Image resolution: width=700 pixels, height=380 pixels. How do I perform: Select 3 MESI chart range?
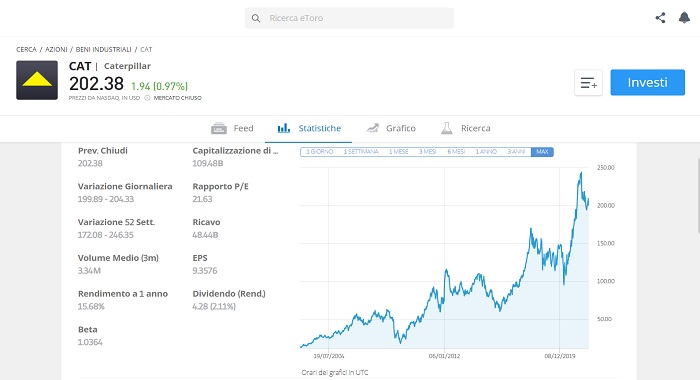[x=428, y=152]
